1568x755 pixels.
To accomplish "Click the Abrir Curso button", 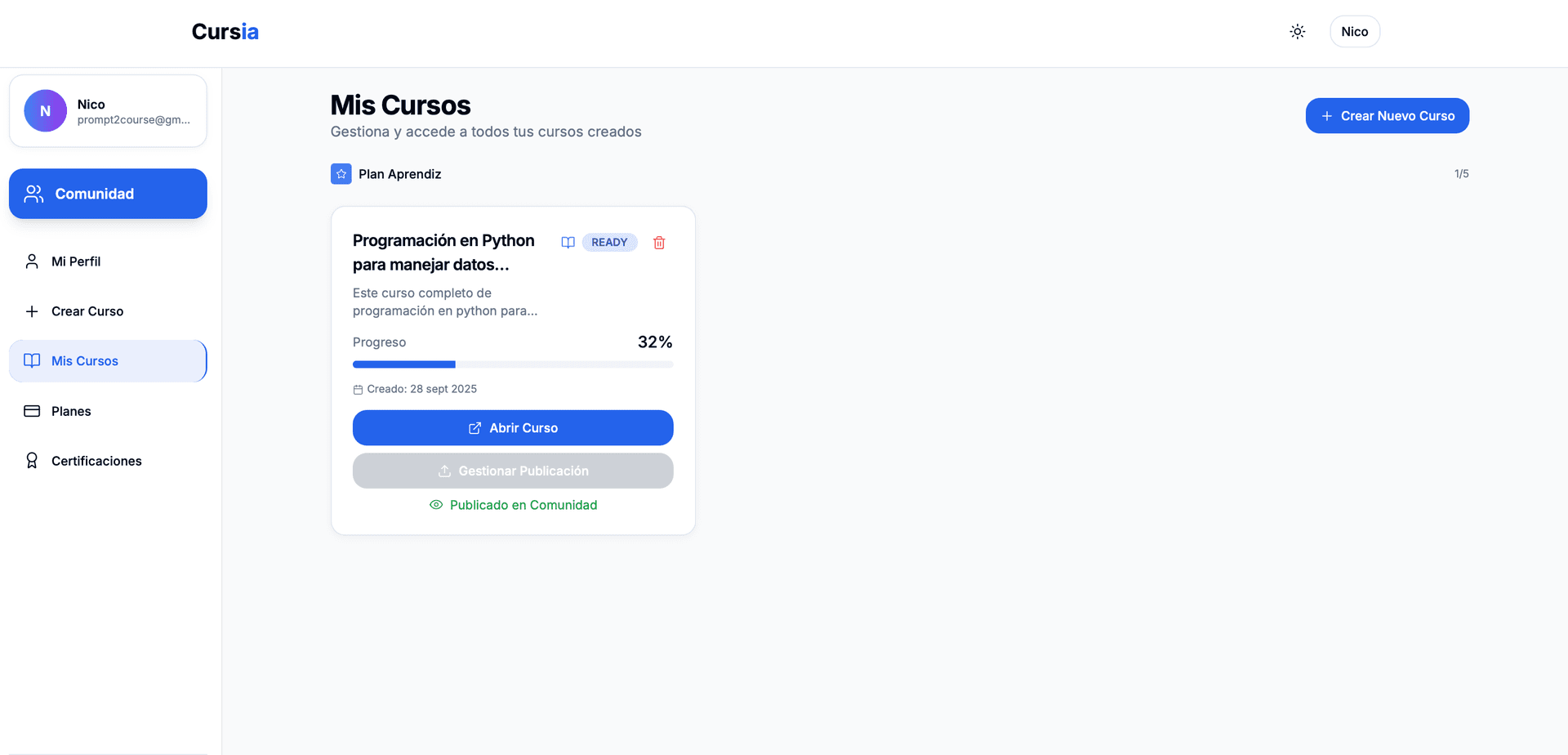I will pyautogui.click(x=513, y=428).
